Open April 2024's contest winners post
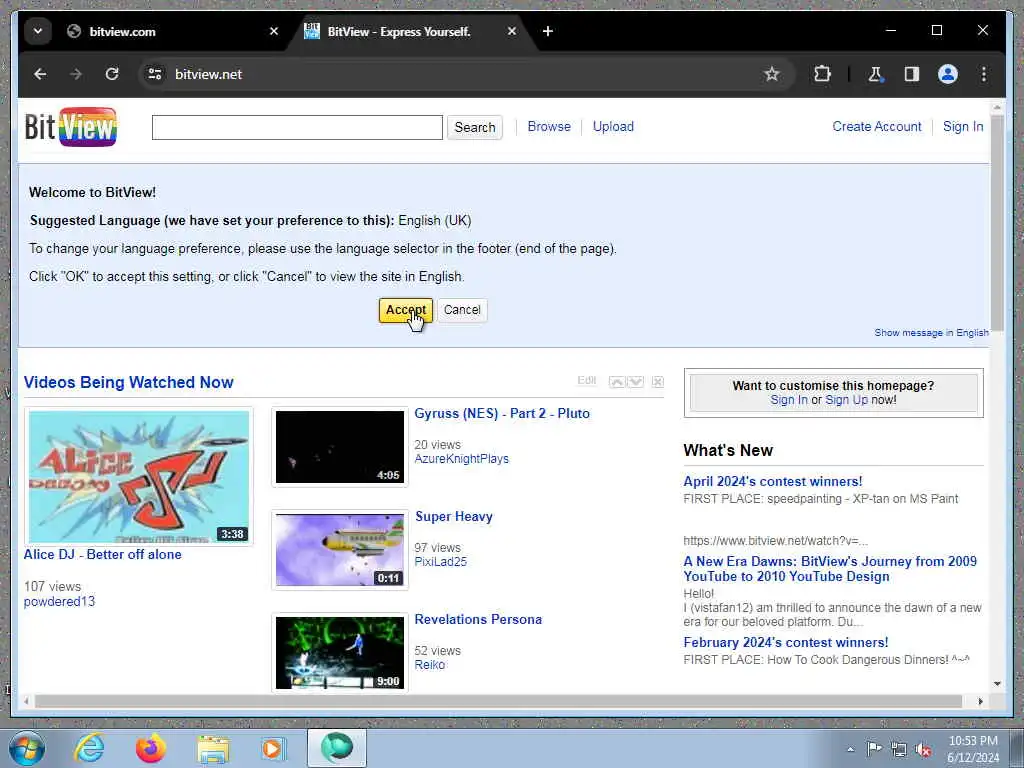The image size is (1024, 768). (x=773, y=481)
